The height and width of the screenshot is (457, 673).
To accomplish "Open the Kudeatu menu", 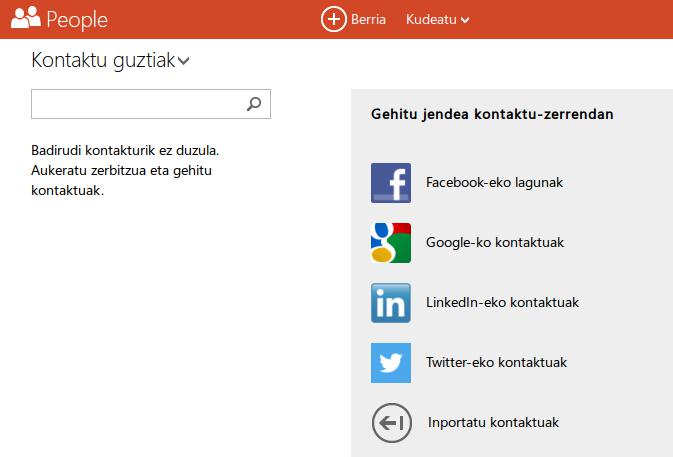I will click(430, 19).
